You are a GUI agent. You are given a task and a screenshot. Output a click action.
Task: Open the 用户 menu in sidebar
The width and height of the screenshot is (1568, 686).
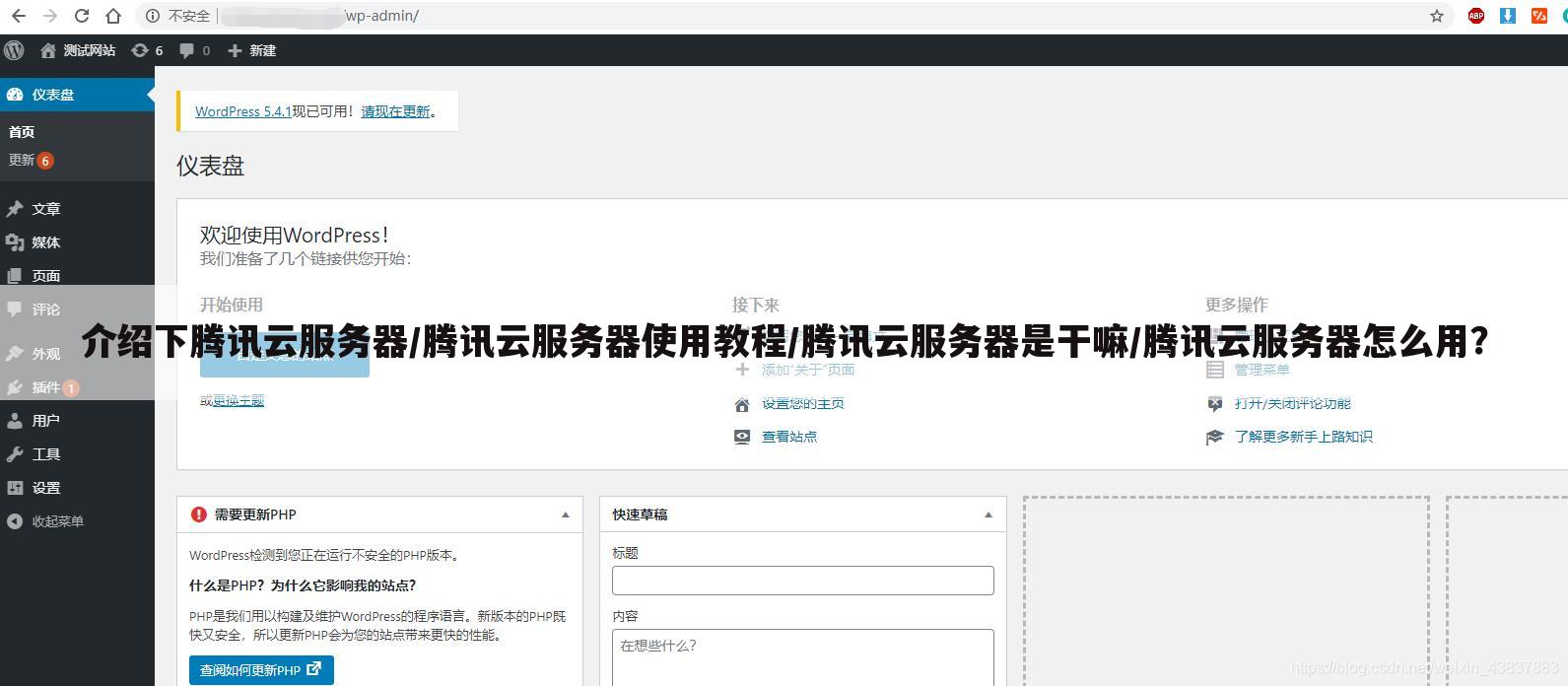45,421
